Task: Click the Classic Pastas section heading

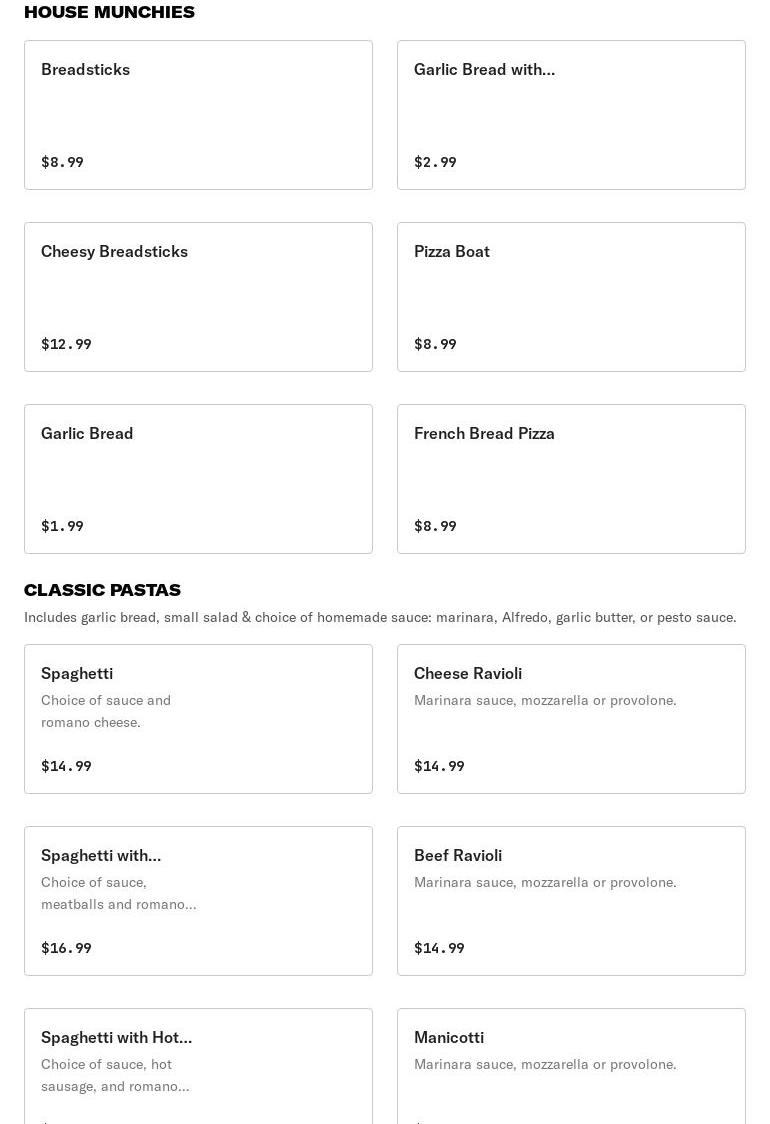Action: pyautogui.click(x=102, y=590)
